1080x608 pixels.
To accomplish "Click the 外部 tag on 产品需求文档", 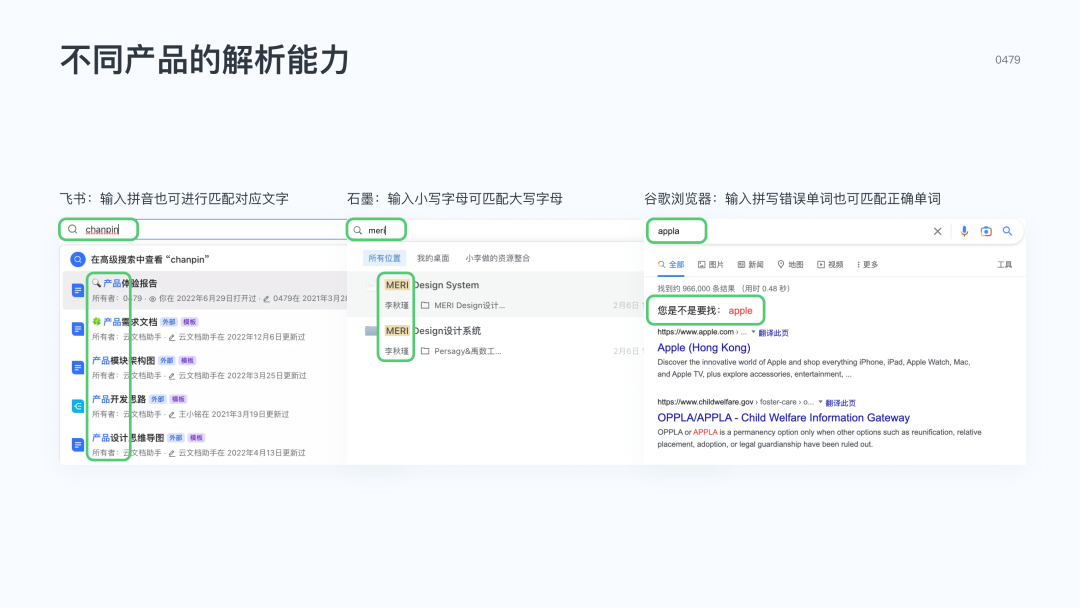I will pyautogui.click(x=169, y=322).
